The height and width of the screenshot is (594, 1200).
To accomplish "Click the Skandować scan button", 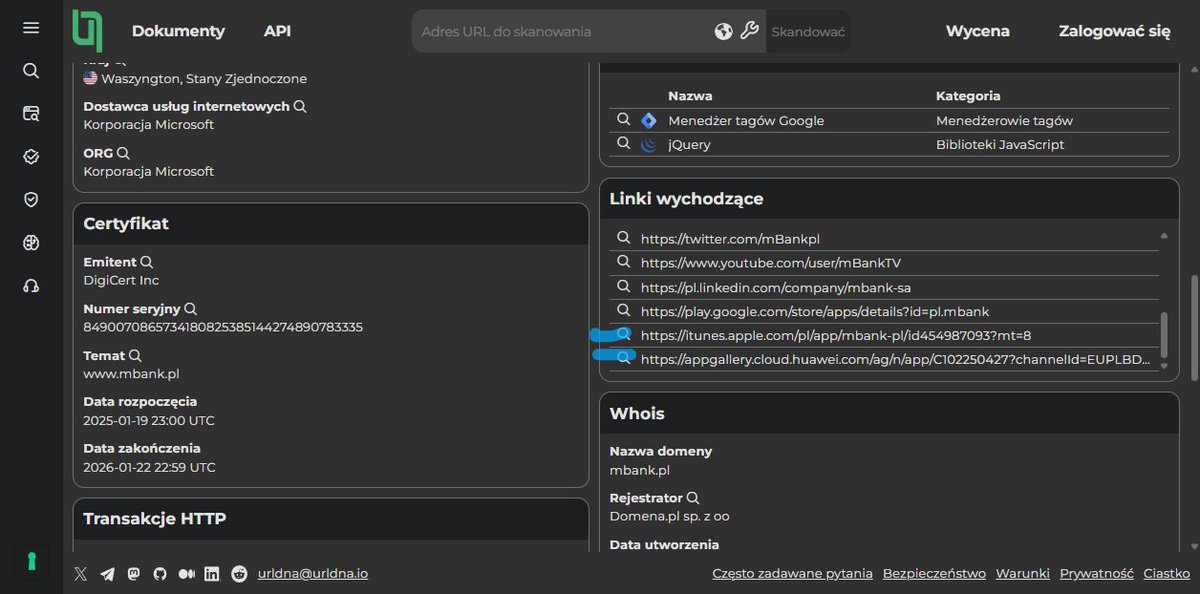I will tap(808, 31).
